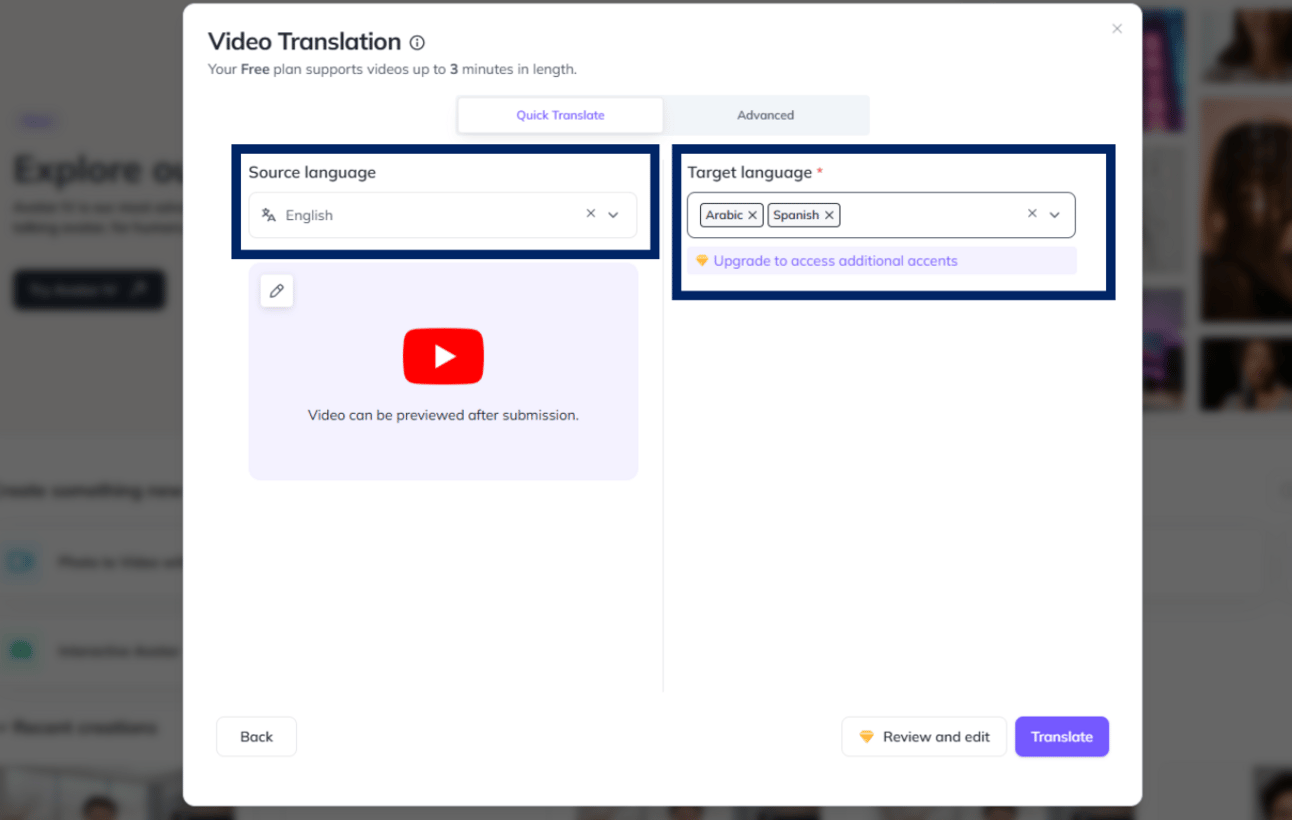Click the translate icon in Source language field
The width and height of the screenshot is (1292, 820).
268,215
